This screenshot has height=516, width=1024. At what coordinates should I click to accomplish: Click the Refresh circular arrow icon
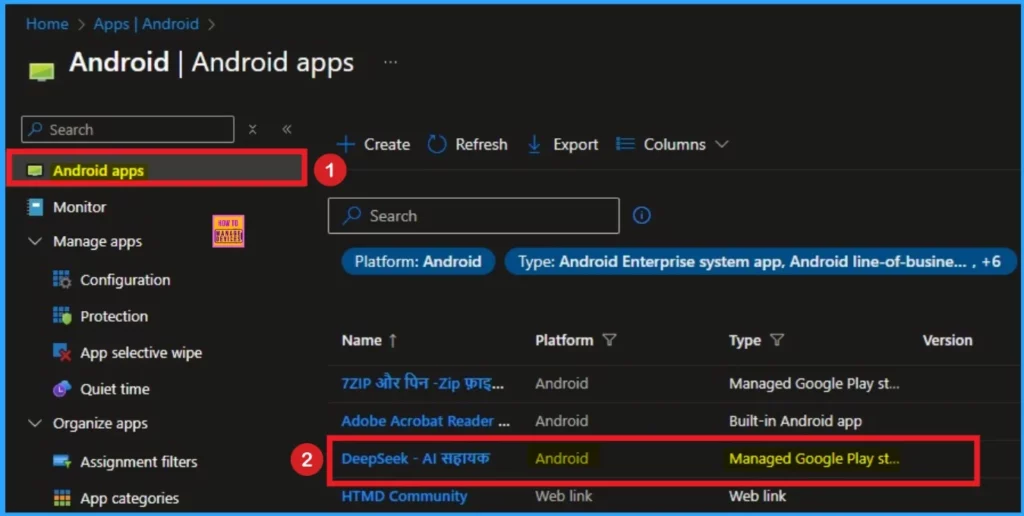click(437, 144)
